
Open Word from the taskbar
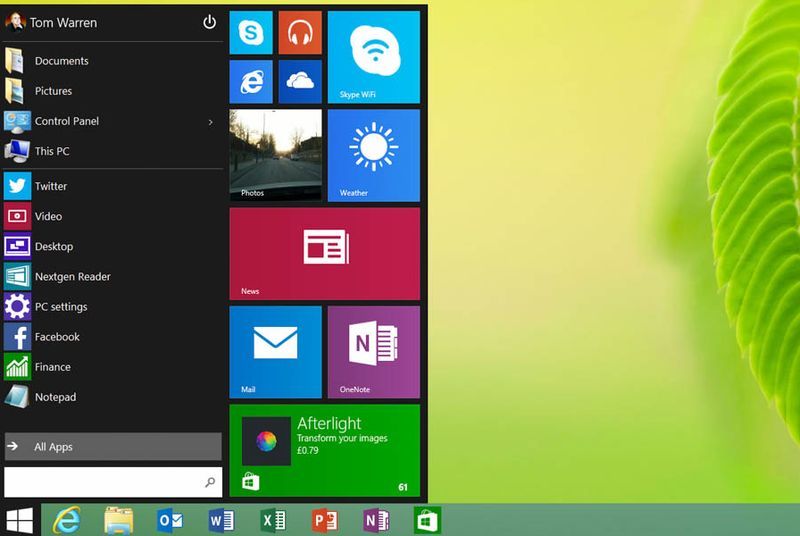point(219,520)
